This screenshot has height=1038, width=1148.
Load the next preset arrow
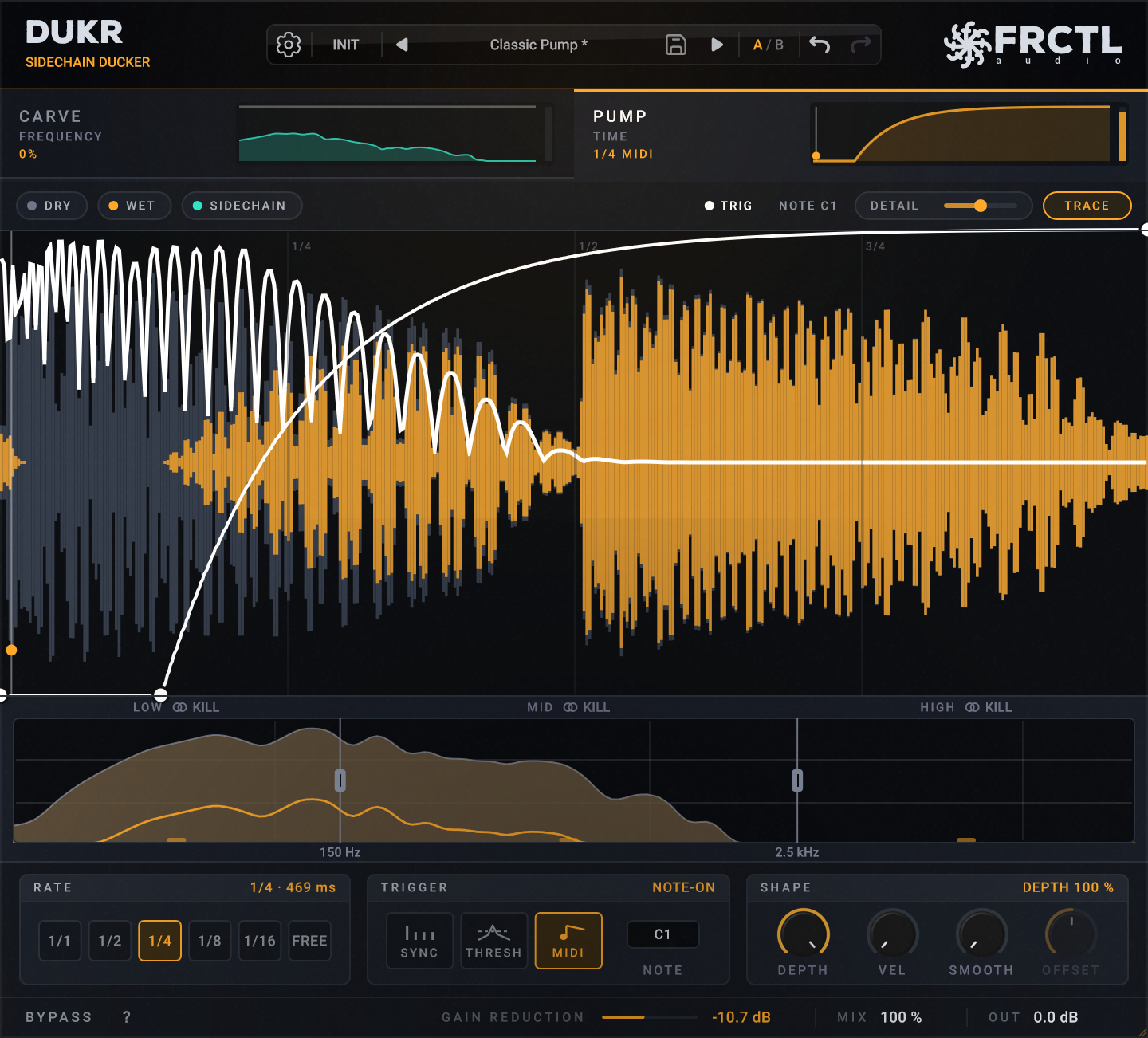point(717,45)
